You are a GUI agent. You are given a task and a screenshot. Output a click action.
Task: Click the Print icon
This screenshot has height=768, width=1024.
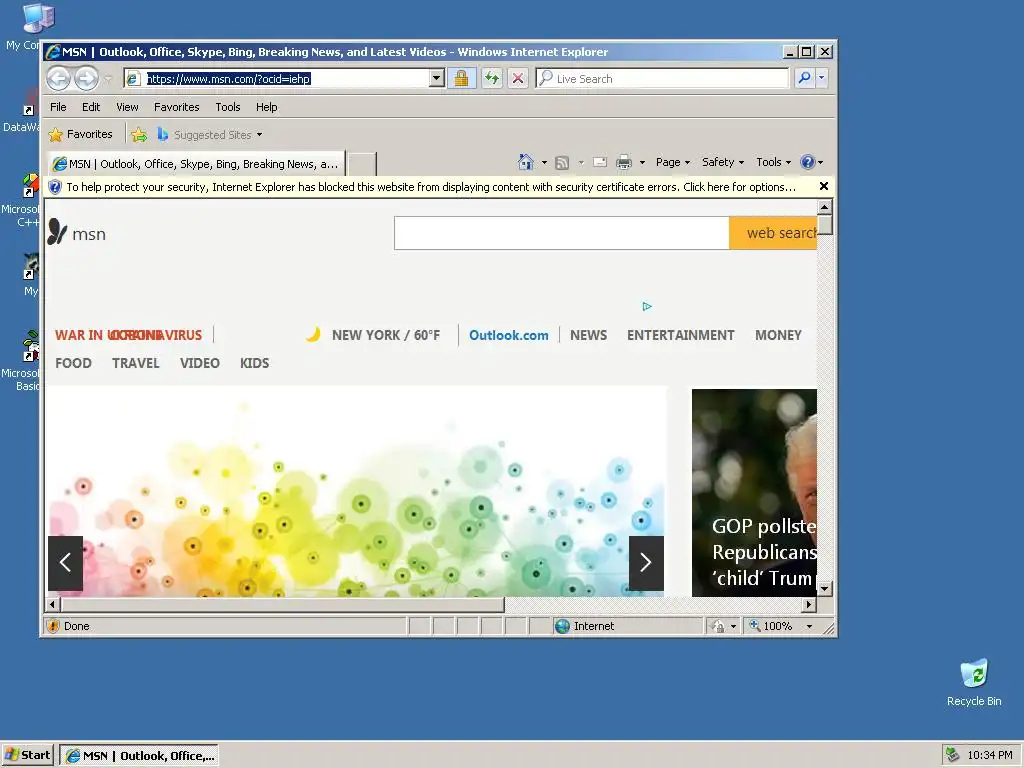(x=624, y=162)
